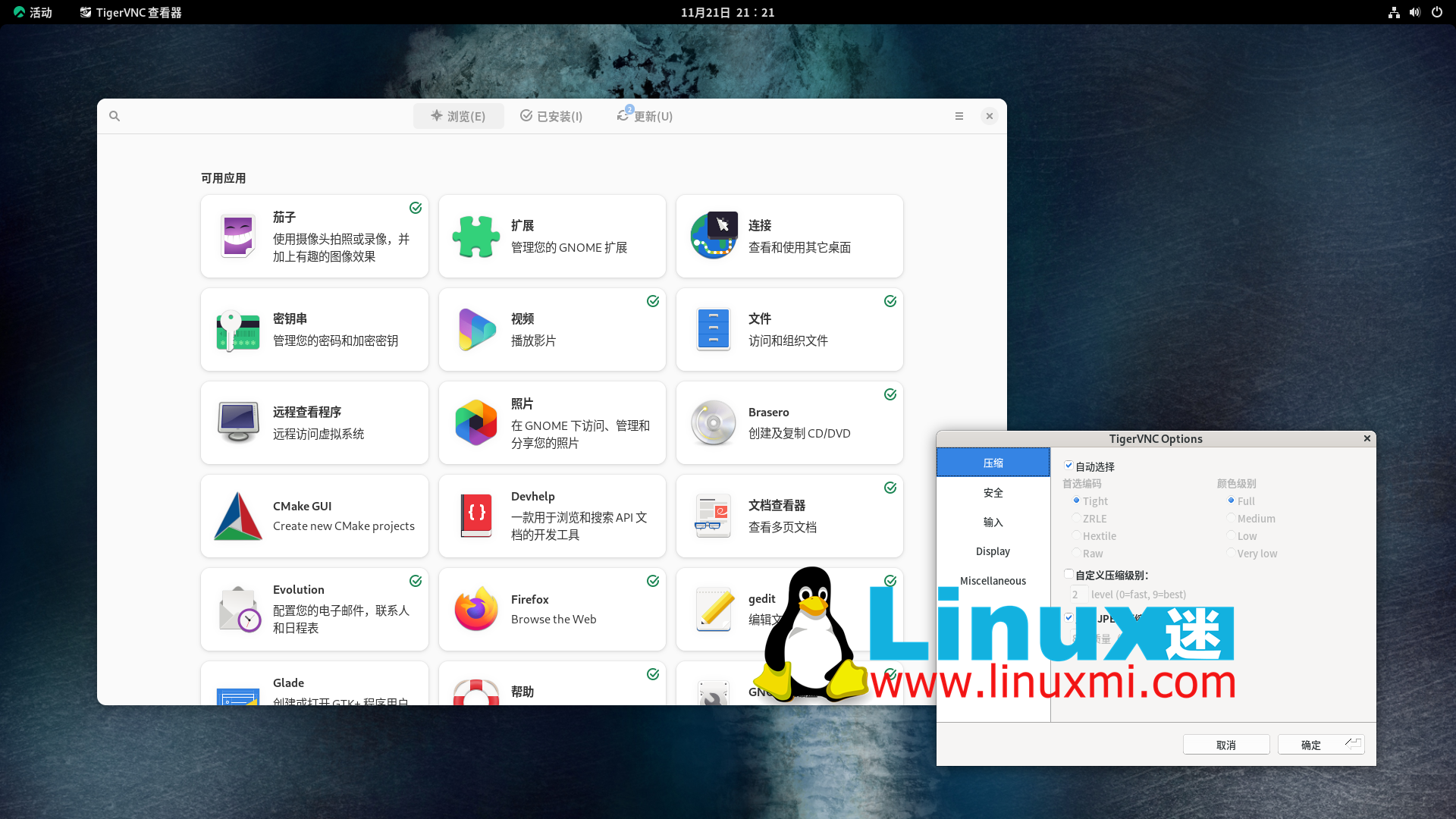Screen dimensions: 1456x819
Task: Select the 安全 tab in TigerVNC Options
Action: pos(993,492)
